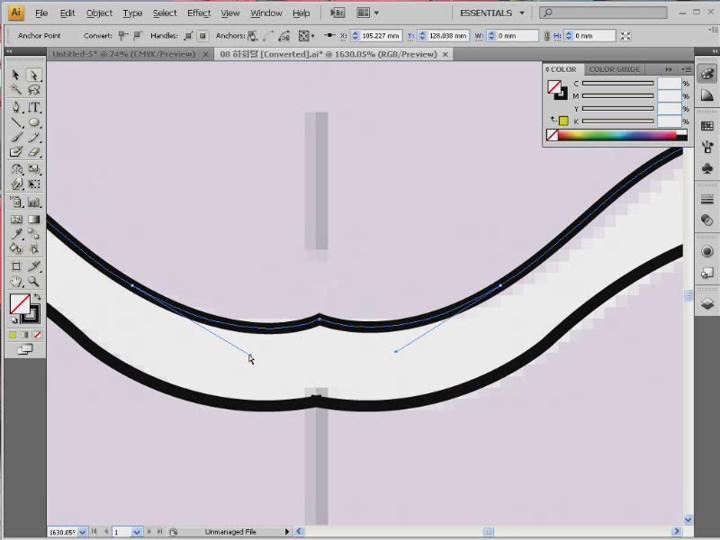Choose the Mesh tool
Viewport: 720px width, 540px height.
16,219
